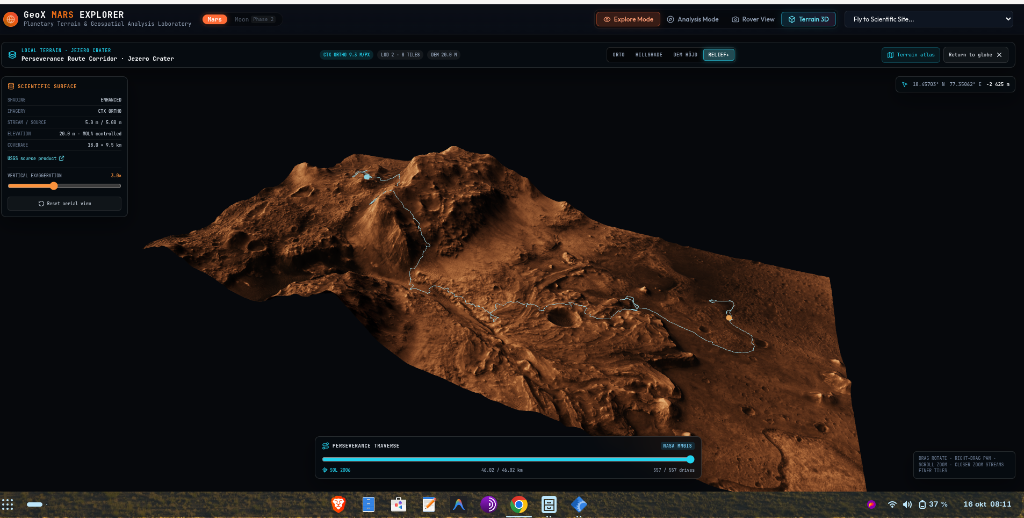1024x518 pixels.
Task: Click the vertical exaggeration slider handle
Action: coord(54,186)
